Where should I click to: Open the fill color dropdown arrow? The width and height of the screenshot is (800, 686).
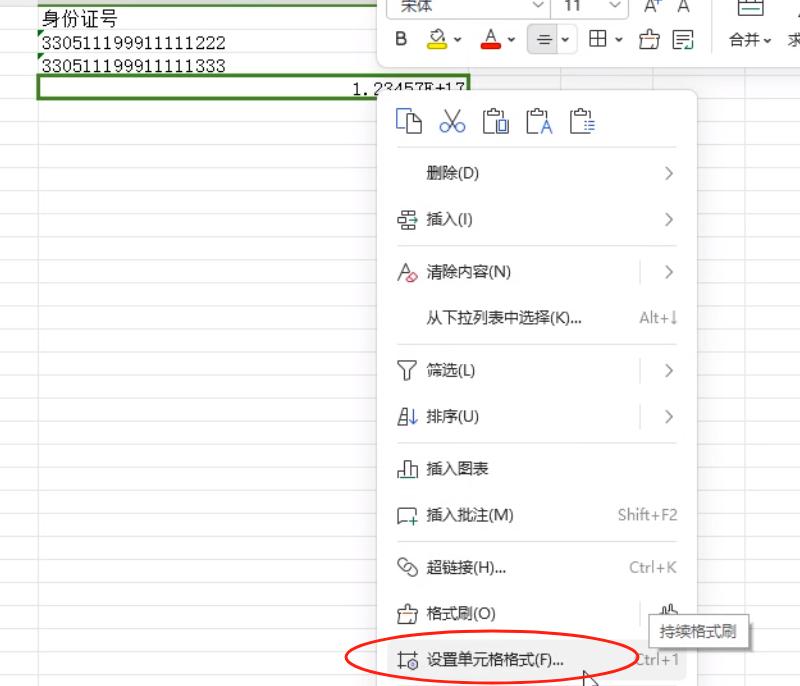tap(458, 39)
